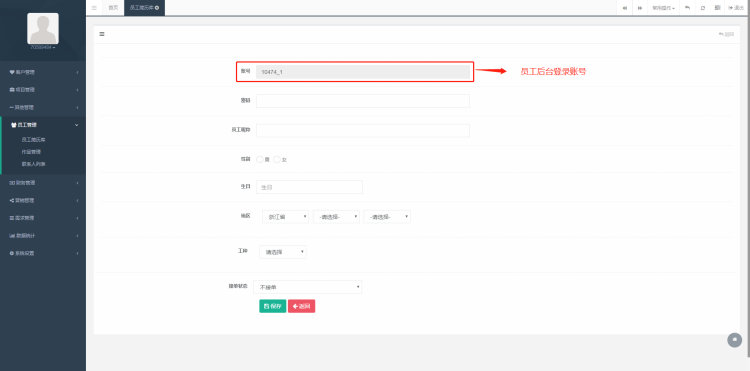Click the forward tabs-right double-arrow icon

coord(640,8)
